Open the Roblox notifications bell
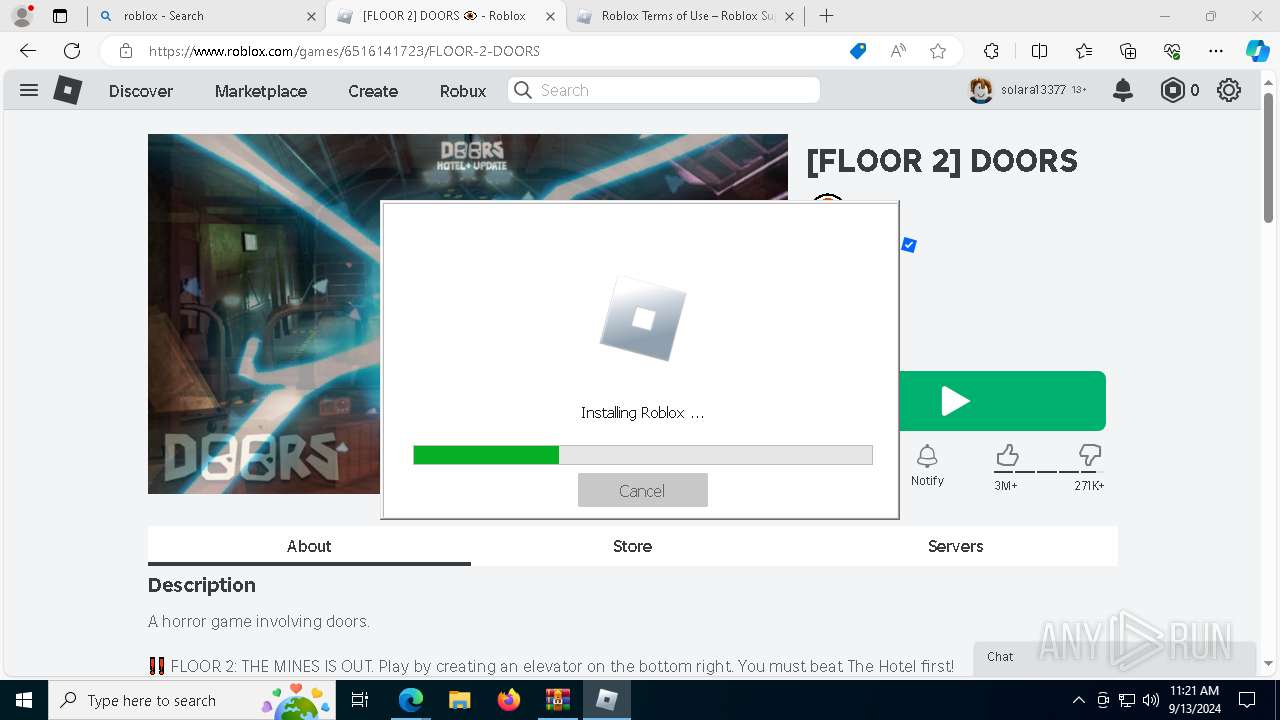 (1123, 90)
